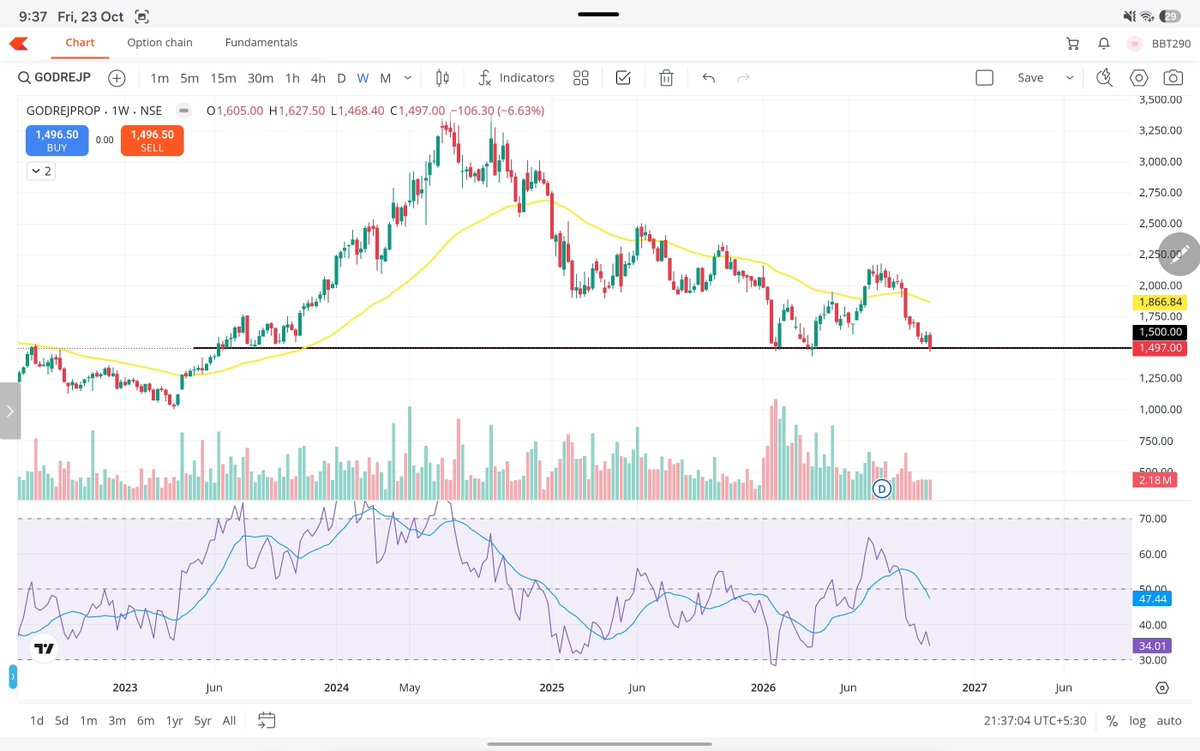Click the D dividend marker on chart
The width and height of the screenshot is (1200, 751).
pyautogui.click(x=882, y=489)
